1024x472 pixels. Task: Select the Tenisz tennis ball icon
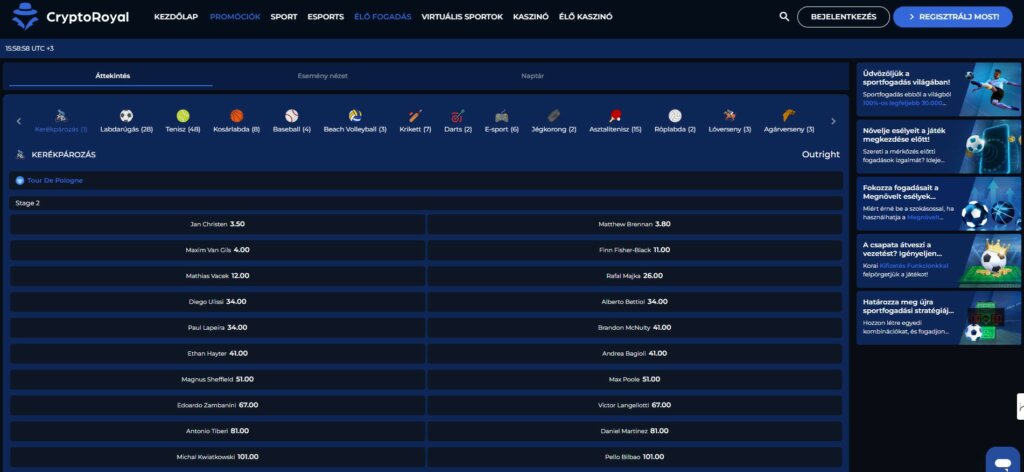pos(183,116)
